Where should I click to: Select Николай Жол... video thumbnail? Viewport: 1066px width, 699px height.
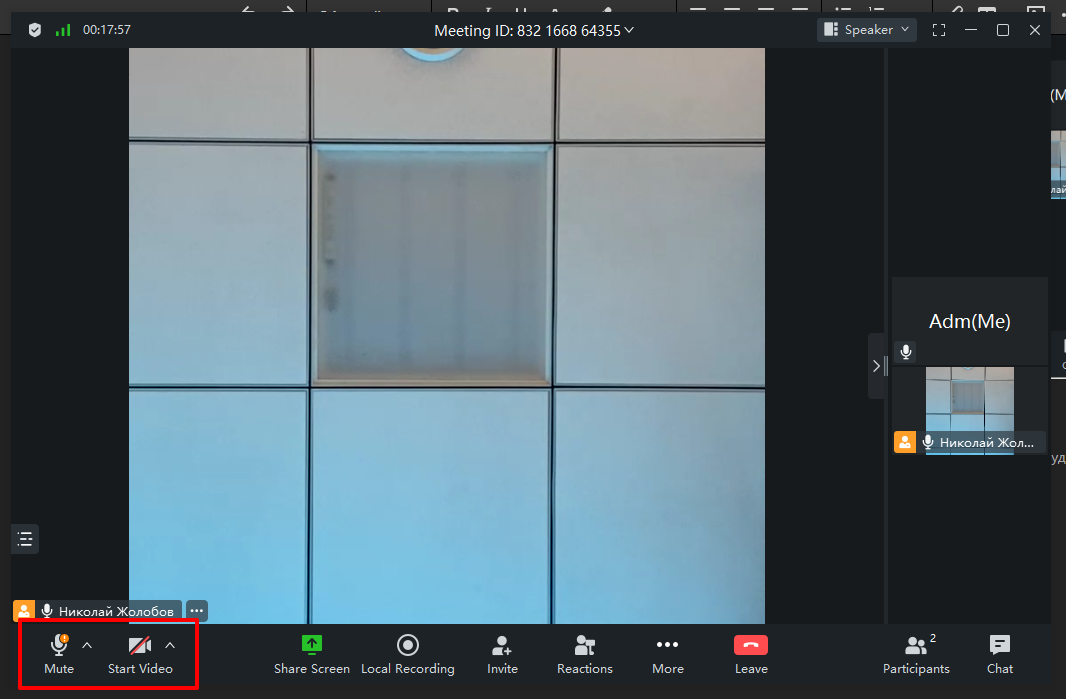[969, 410]
